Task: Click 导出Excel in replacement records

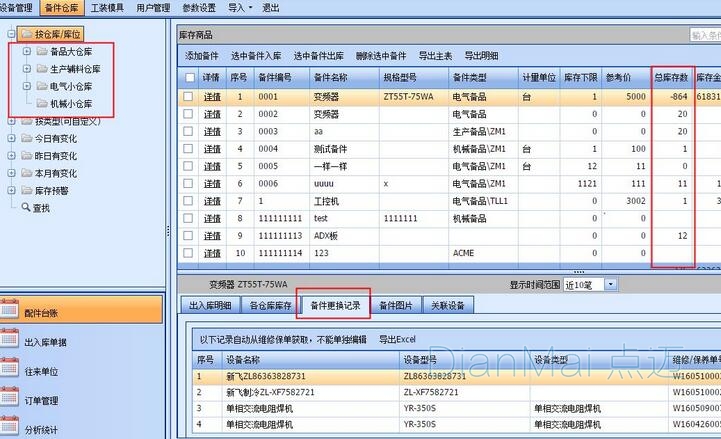Action: click(397, 340)
